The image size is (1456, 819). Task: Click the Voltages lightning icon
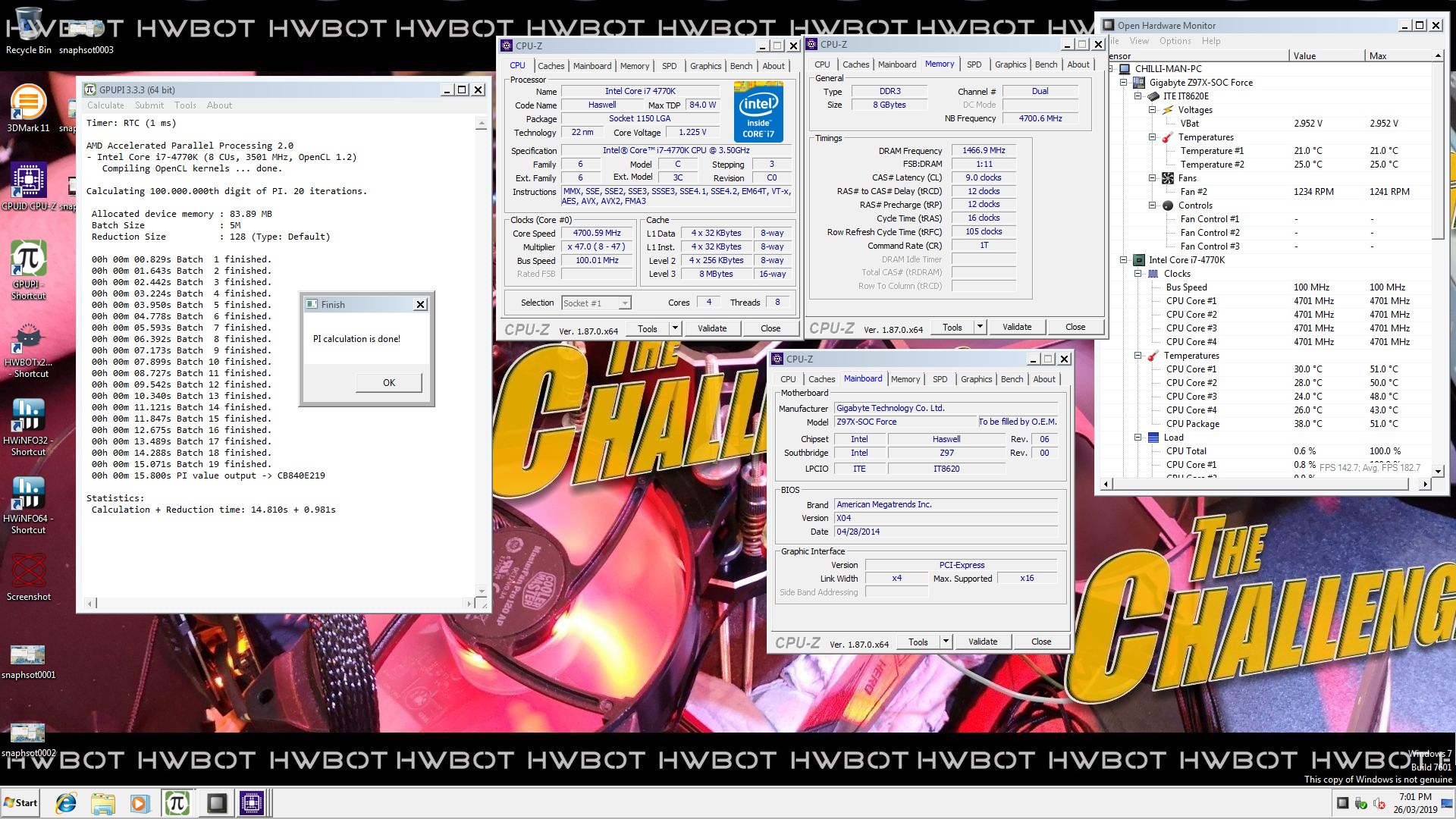click(x=1168, y=110)
